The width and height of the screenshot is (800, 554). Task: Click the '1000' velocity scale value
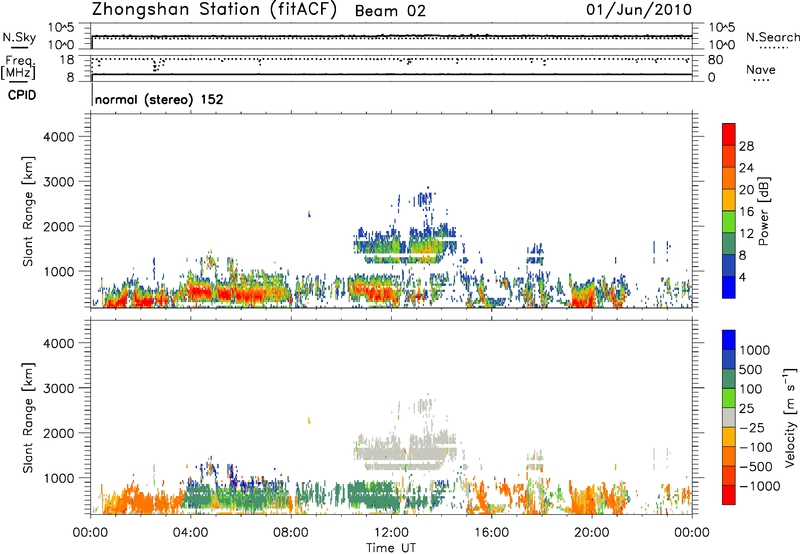pos(755,350)
